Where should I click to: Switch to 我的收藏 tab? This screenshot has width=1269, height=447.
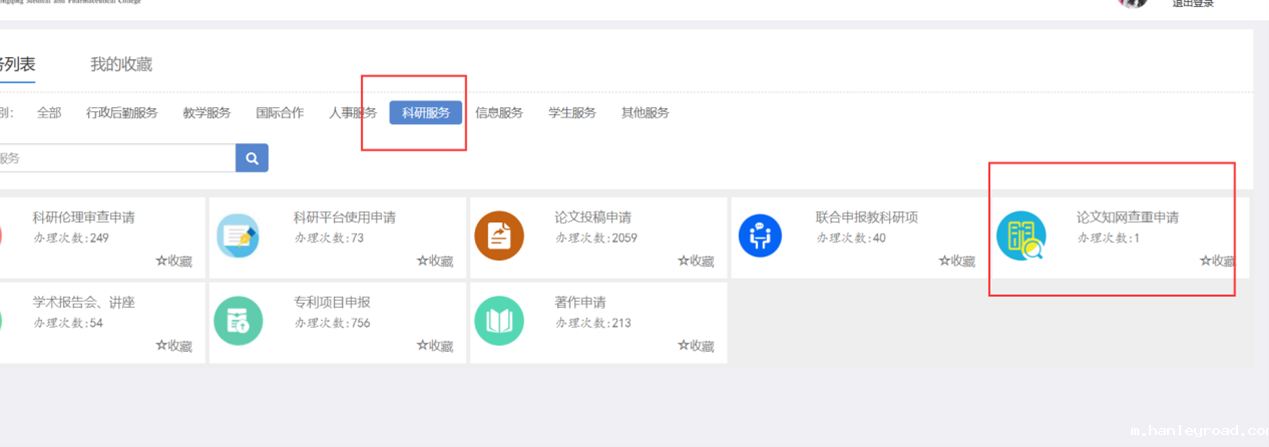tap(121, 65)
